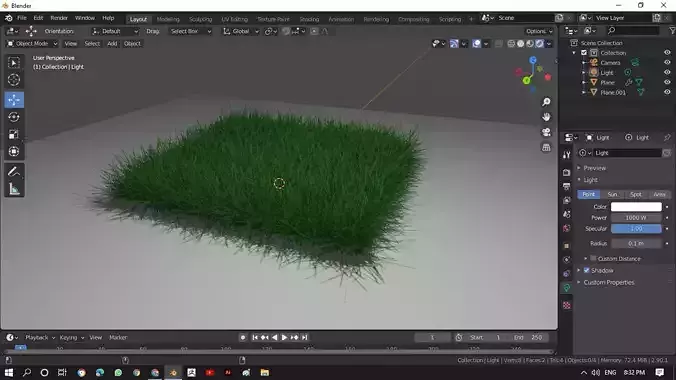Open the View Layer properties tab
The width and height of the screenshot is (676, 380).
point(566,200)
